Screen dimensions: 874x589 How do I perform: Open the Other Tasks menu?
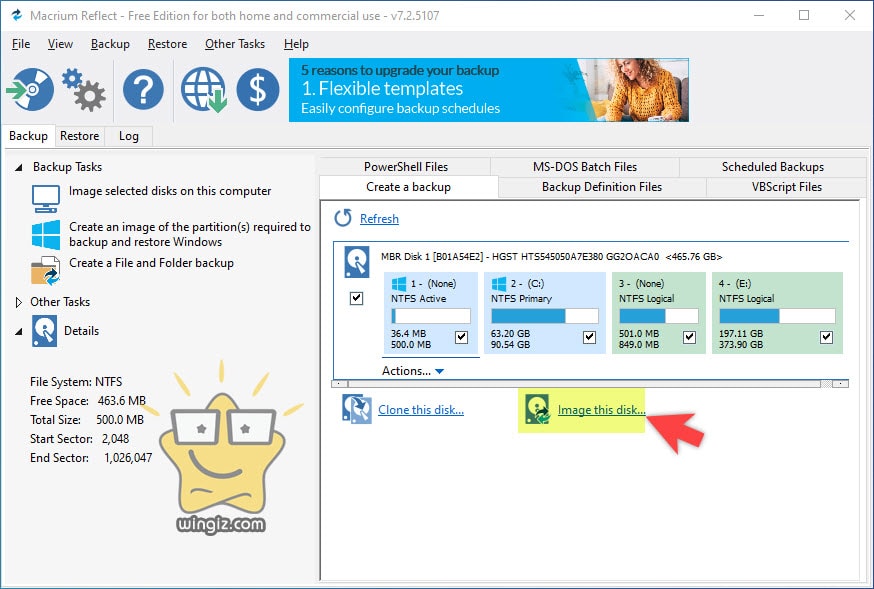tap(235, 44)
